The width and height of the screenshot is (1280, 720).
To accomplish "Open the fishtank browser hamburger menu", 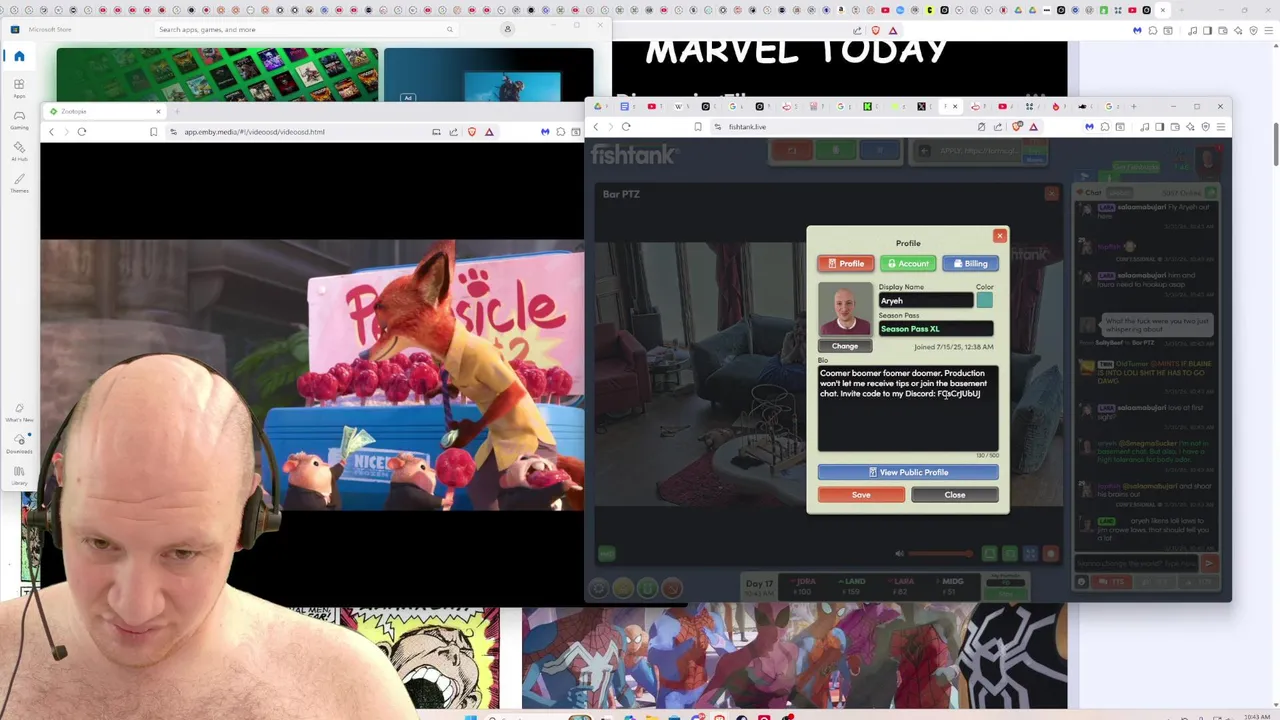I will pos(1221,127).
